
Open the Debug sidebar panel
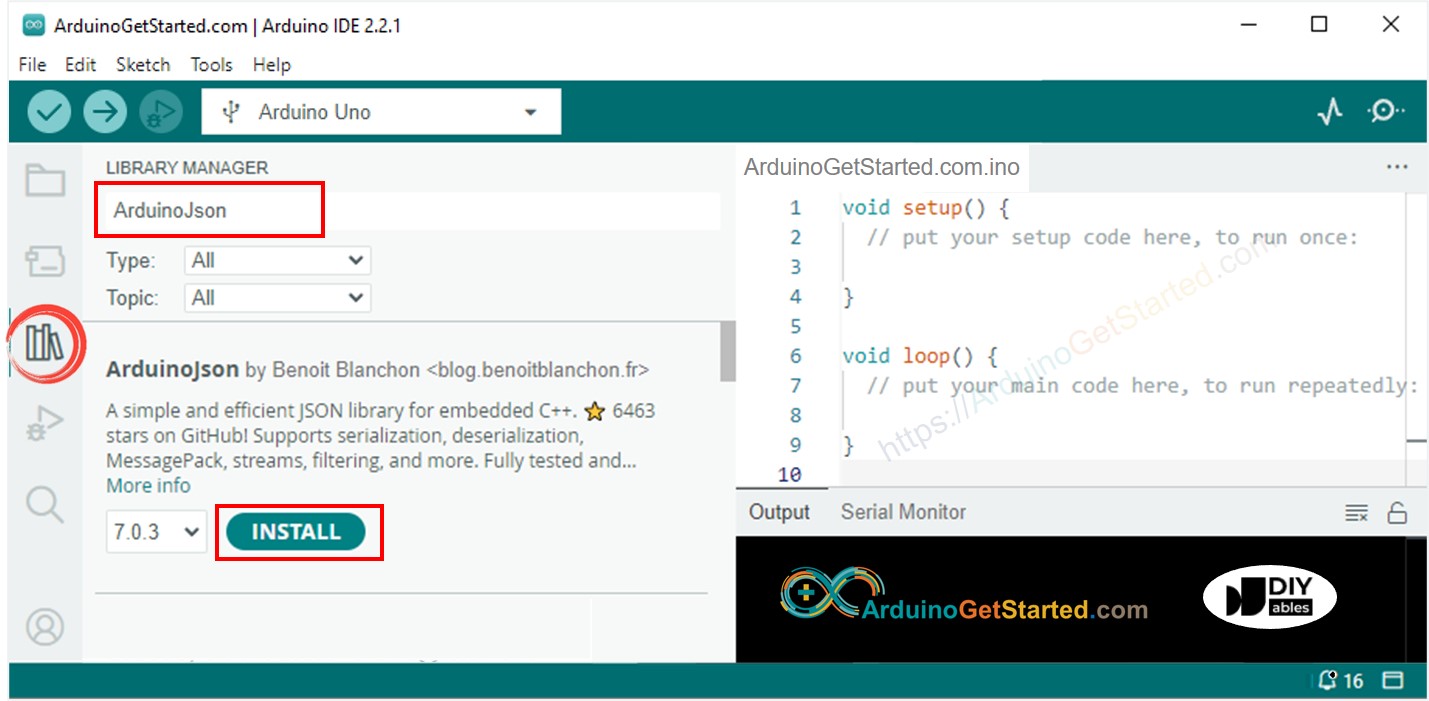click(43, 422)
